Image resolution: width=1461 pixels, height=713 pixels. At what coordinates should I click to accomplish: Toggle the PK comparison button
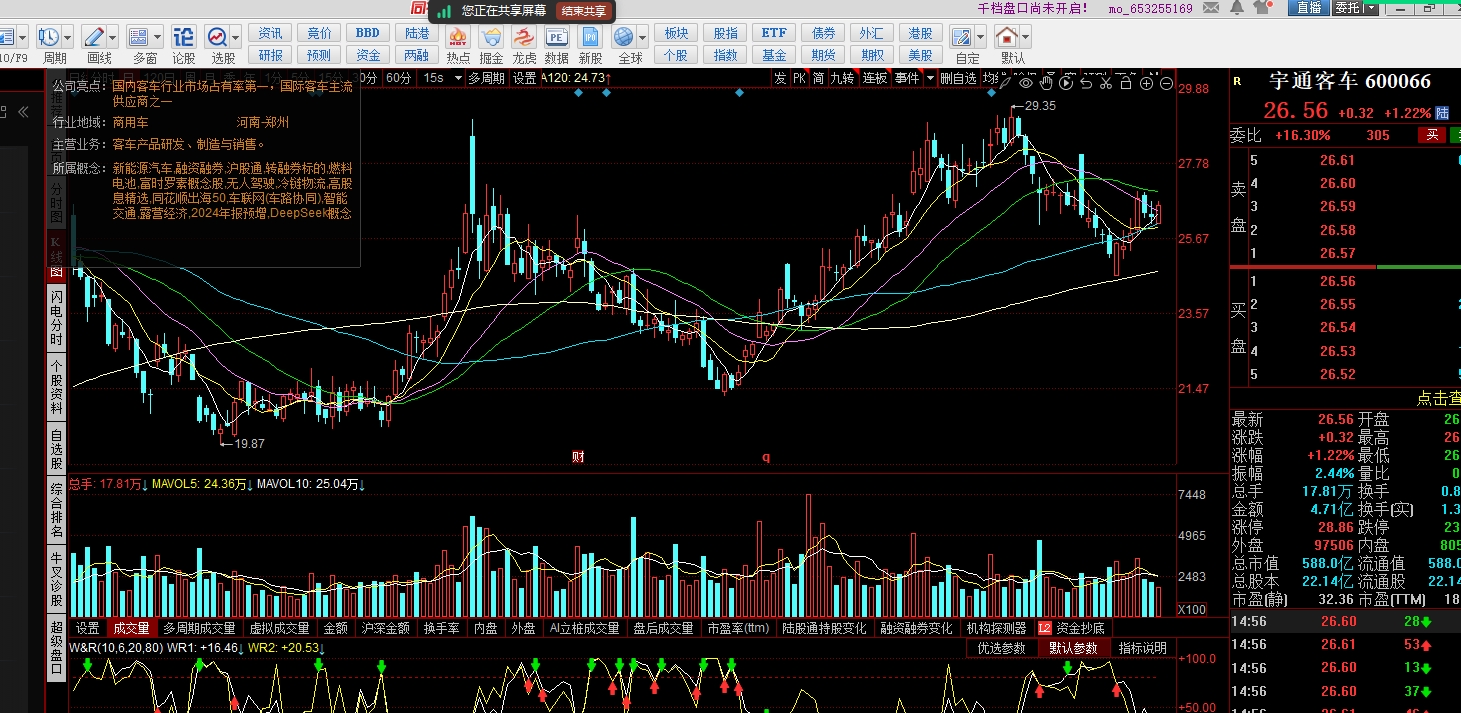[799, 78]
